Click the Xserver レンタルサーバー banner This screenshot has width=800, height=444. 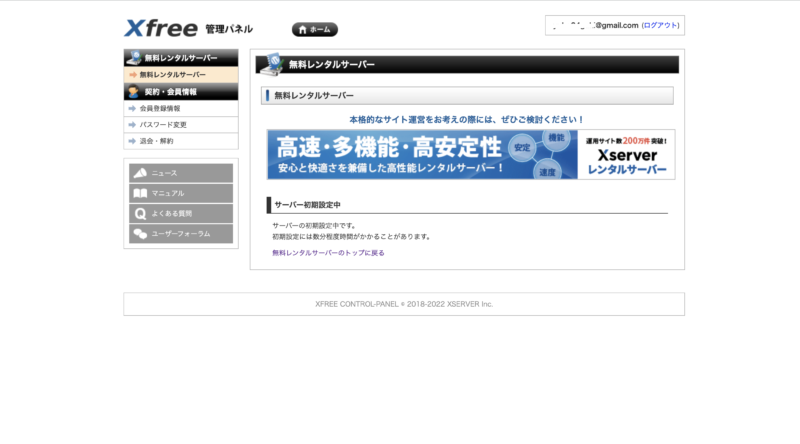pos(471,155)
